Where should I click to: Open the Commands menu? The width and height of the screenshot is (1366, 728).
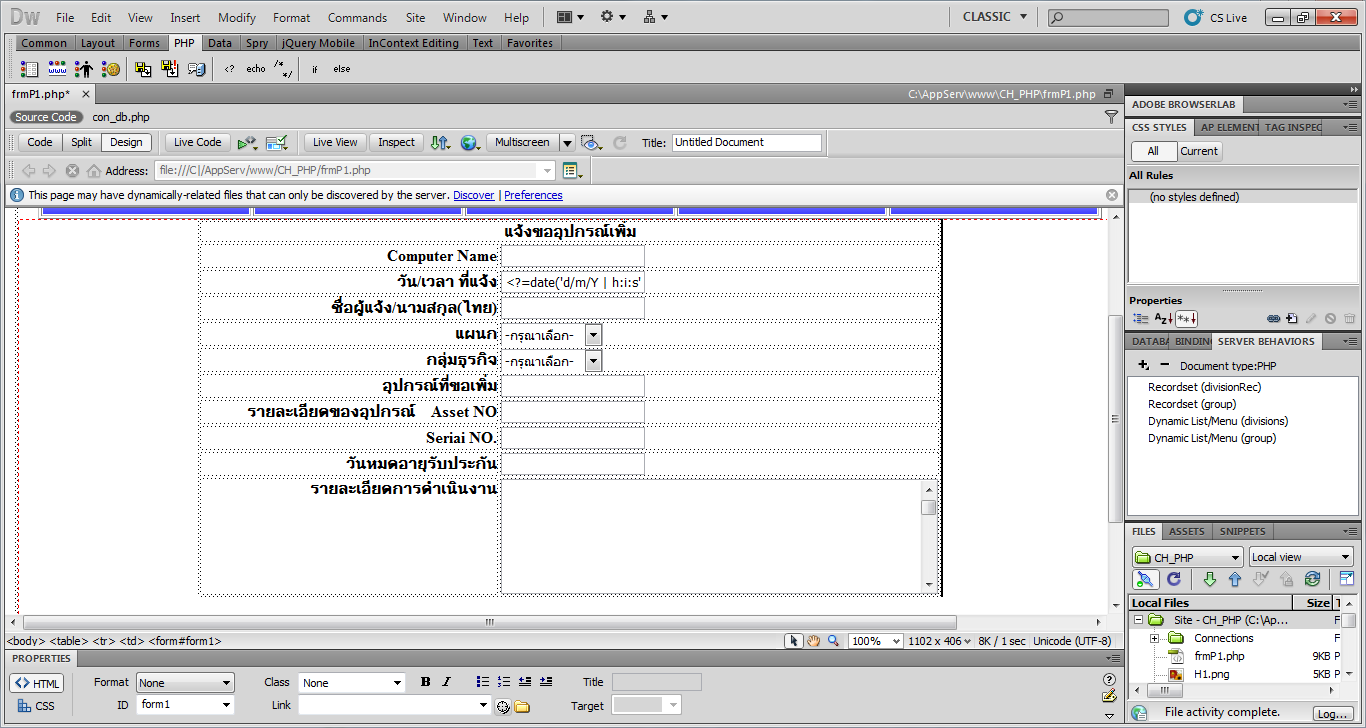(x=357, y=18)
